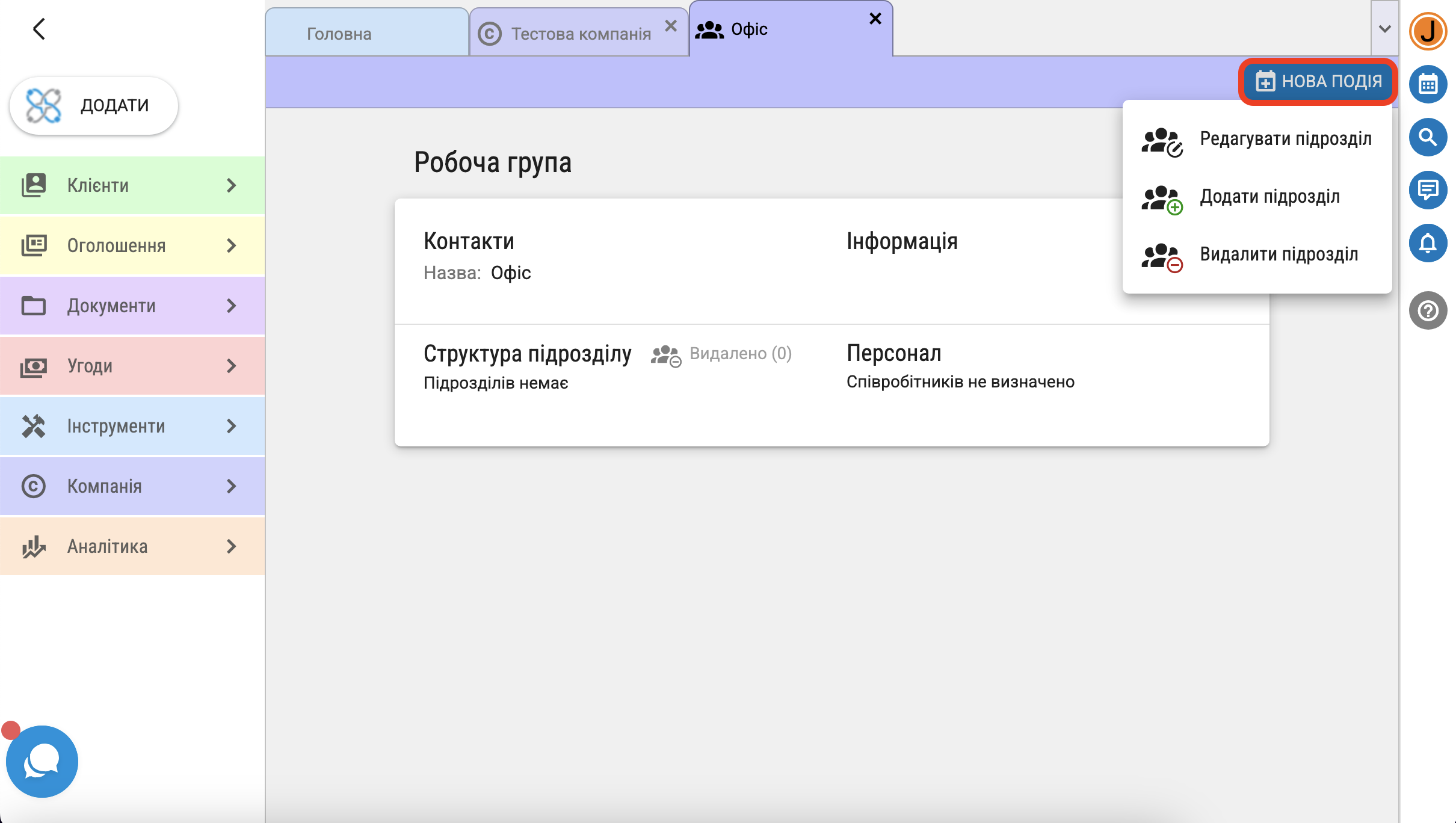Click the gray help question mark icon

click(1428, 310)
